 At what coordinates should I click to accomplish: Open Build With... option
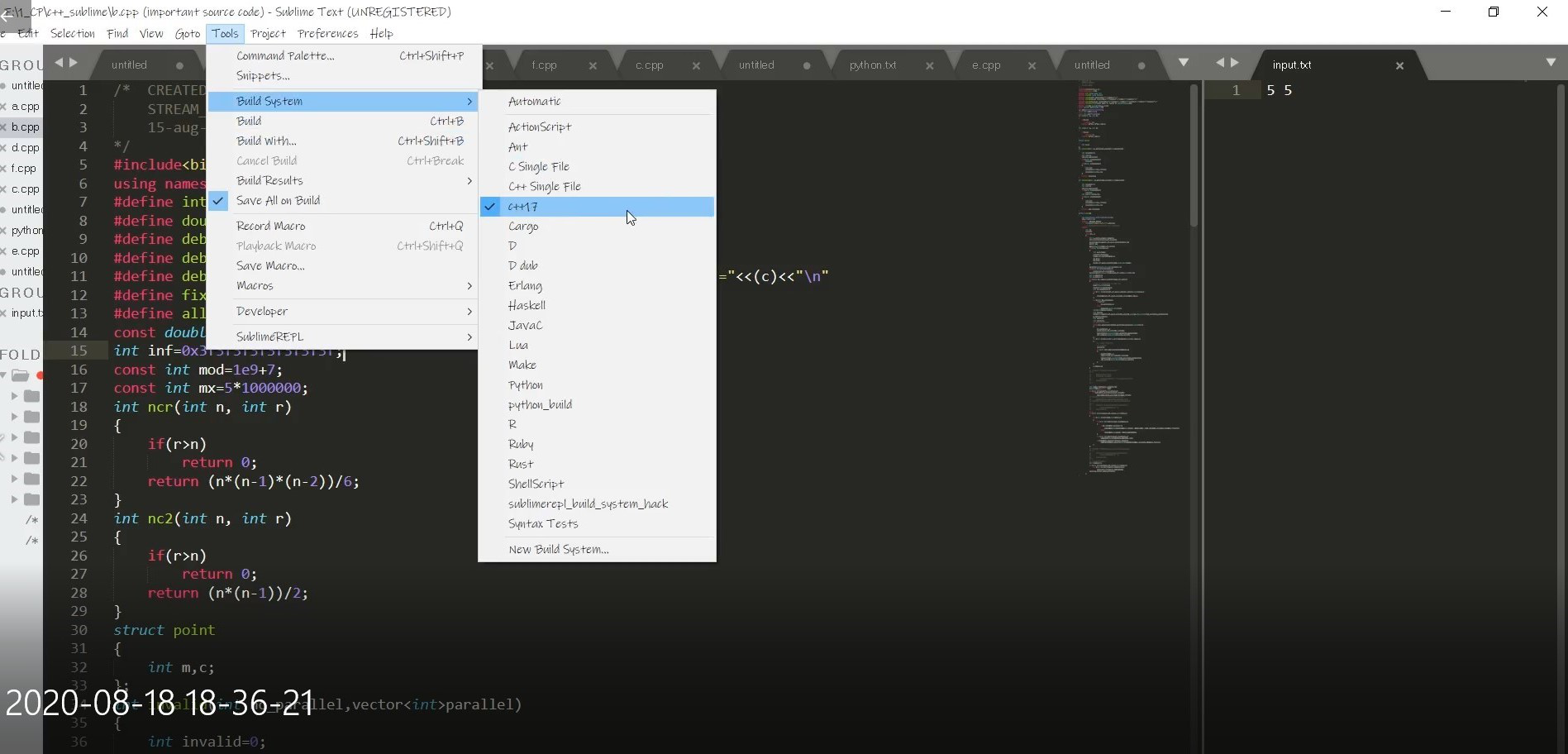(x=343, y=141)
